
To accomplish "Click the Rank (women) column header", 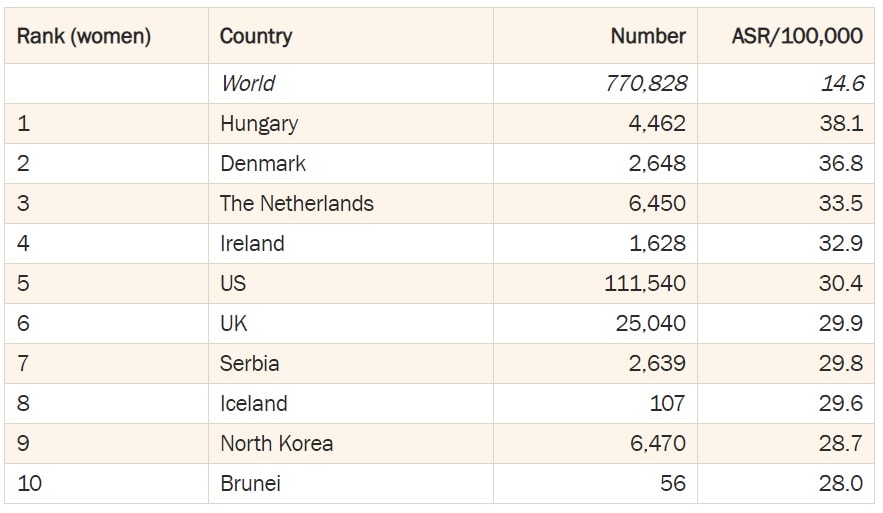I will coord(84,37).
